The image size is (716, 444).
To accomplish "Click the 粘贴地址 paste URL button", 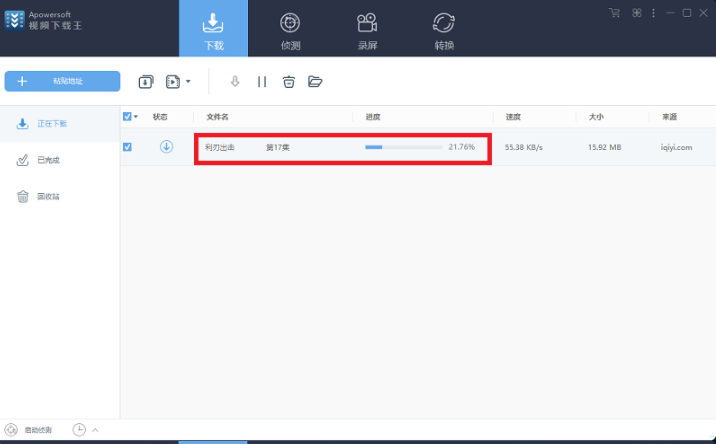I will (63, 81).
